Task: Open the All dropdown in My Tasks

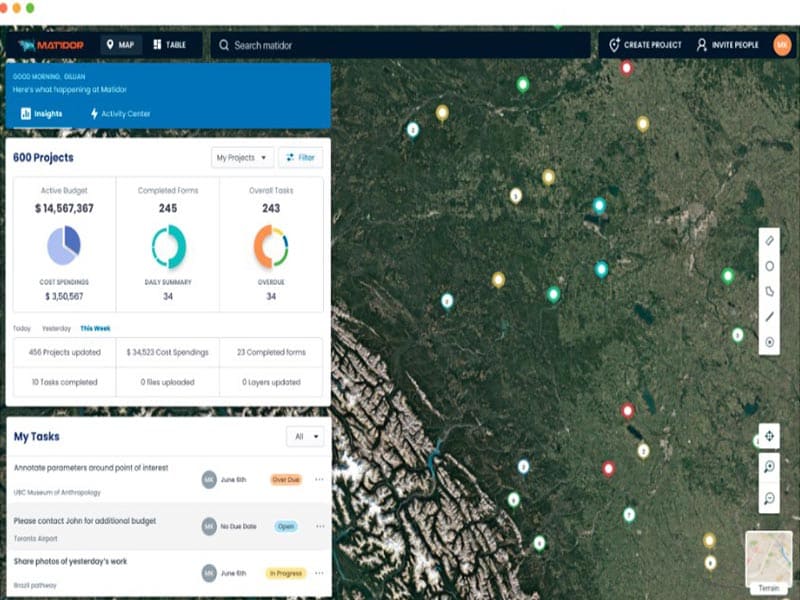Action: point(306,436)
